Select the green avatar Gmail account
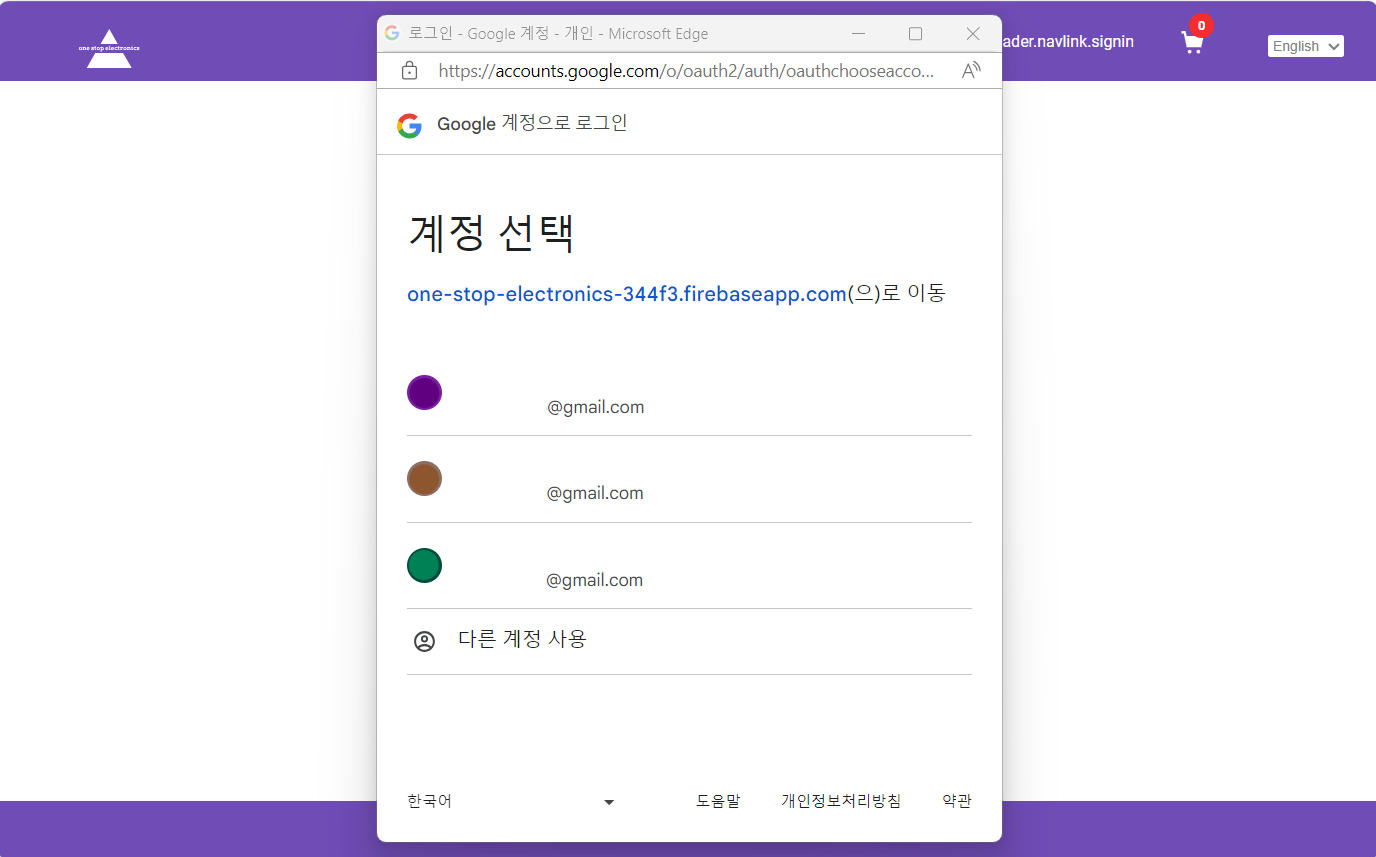1376x857 pixels. coord(689,566)
